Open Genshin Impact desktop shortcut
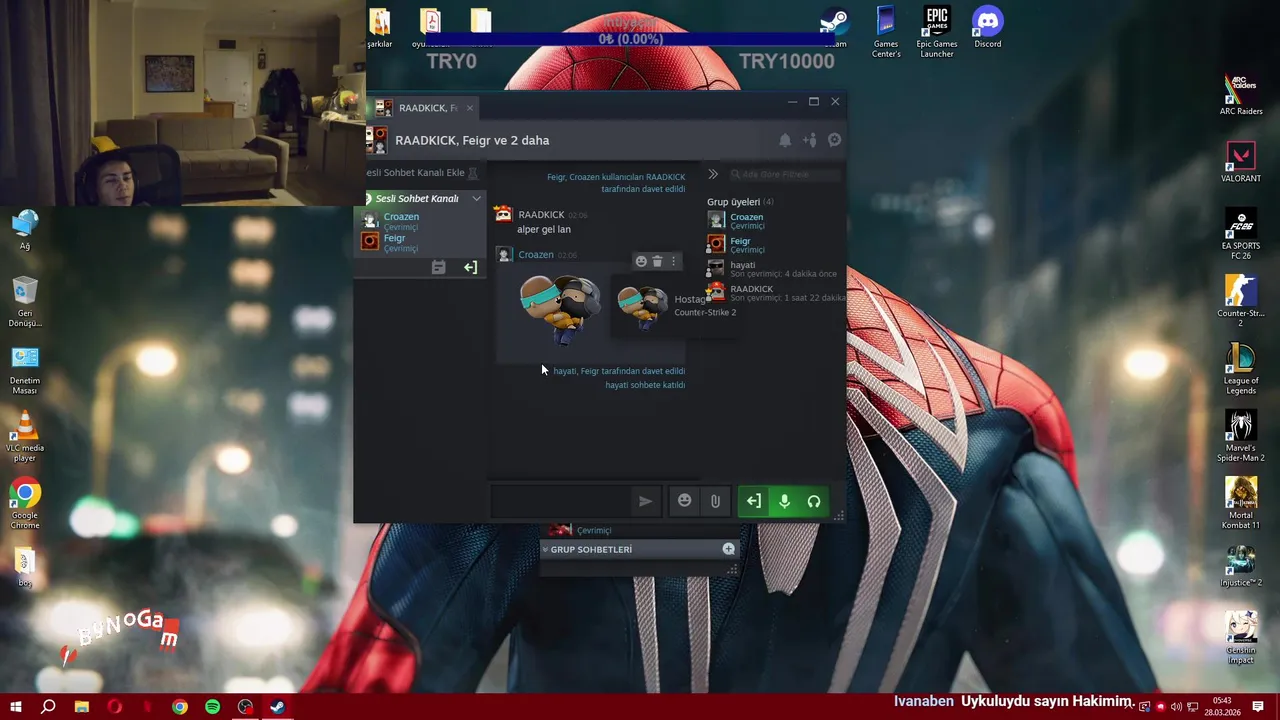This screenshot has width=1280, height=720. (x=1241, y=637)
